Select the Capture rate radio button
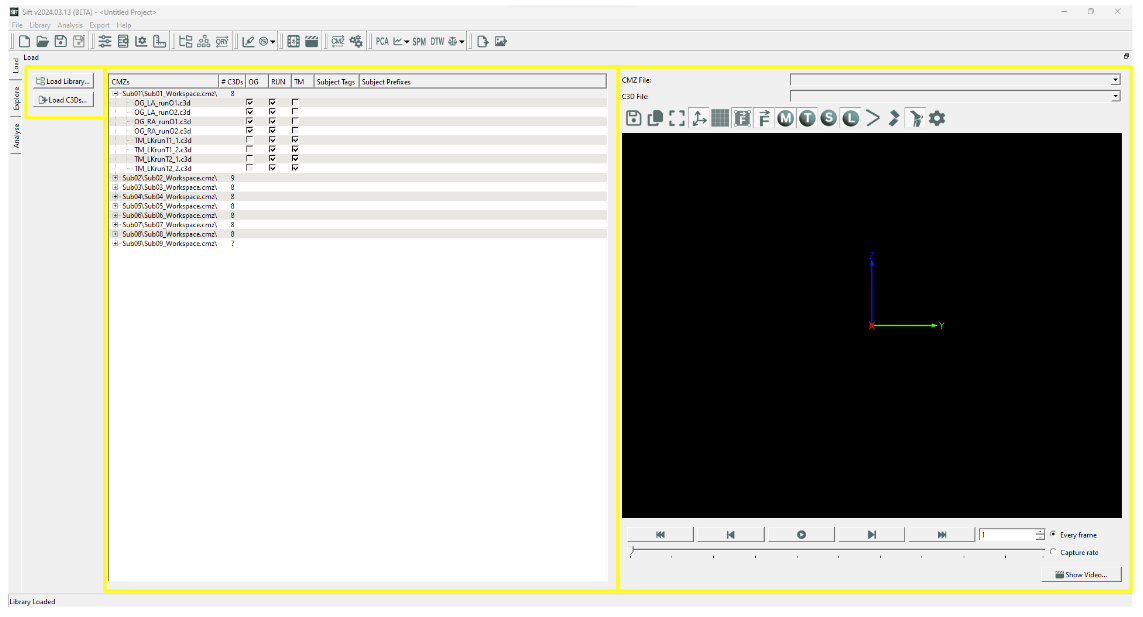1143x617 pixels. click(x=1053, y=552)
